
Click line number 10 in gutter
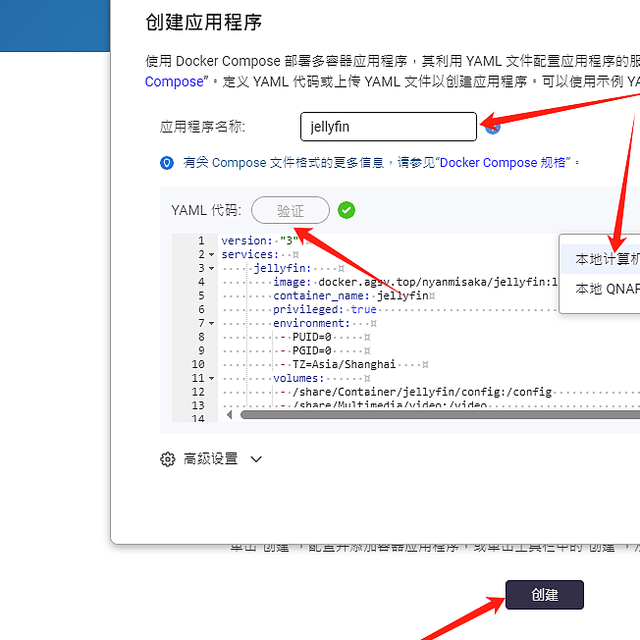198,364
